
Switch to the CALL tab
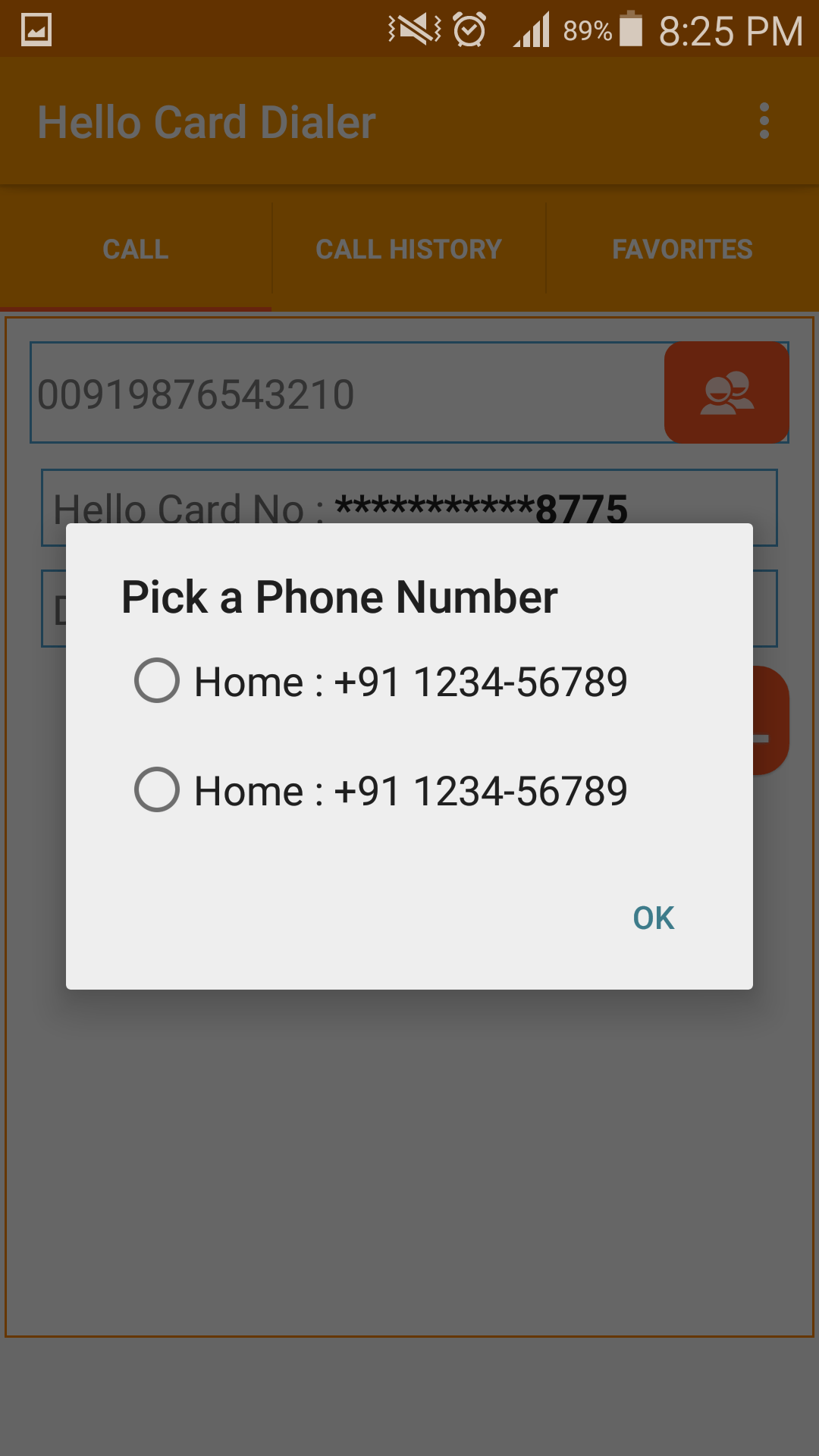[136, 249]
